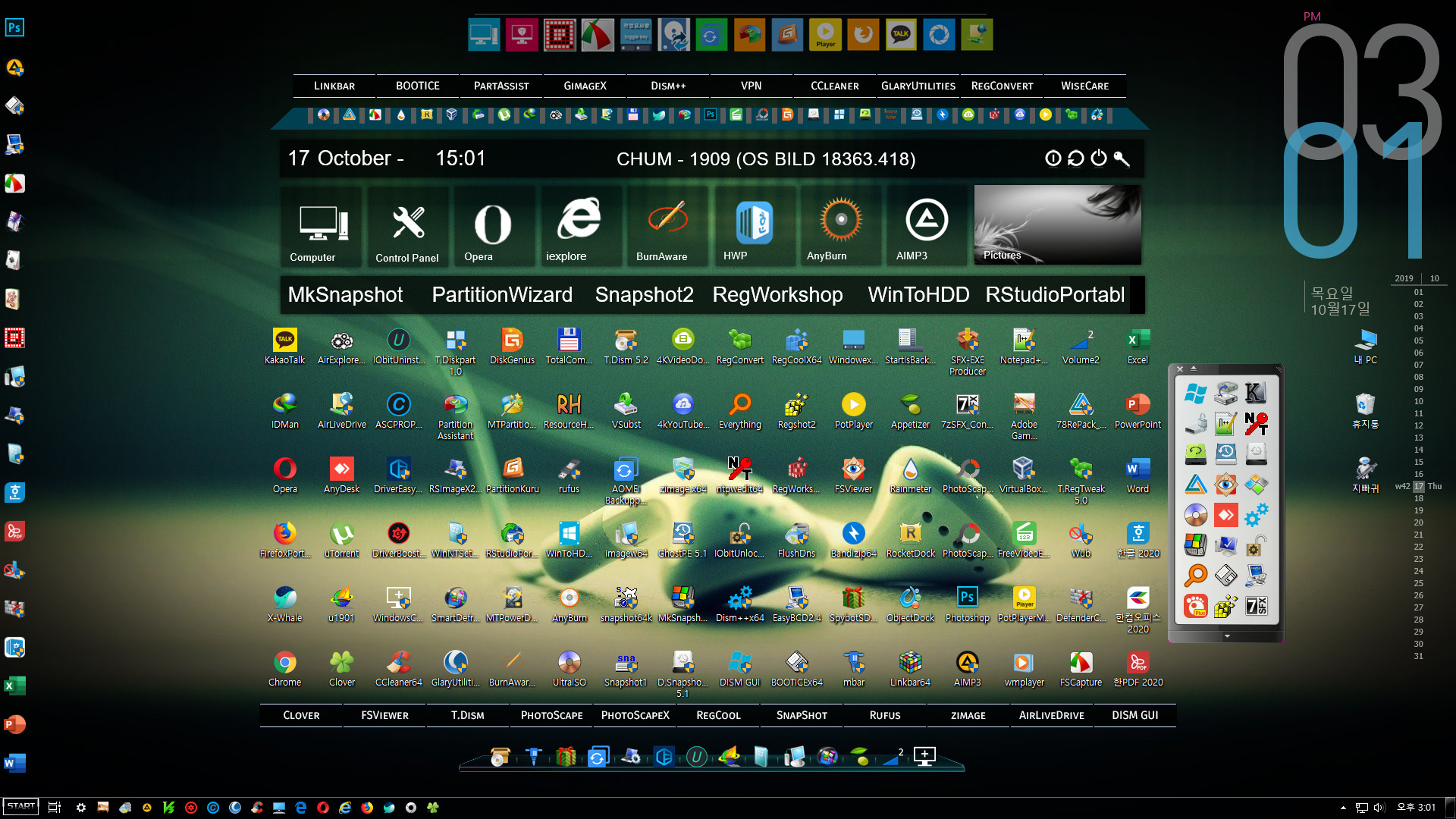The width and height of the screenshot is (1456, 819).
Task: Launch Chrome desktop icon
Action: click(x=284, y=668)
